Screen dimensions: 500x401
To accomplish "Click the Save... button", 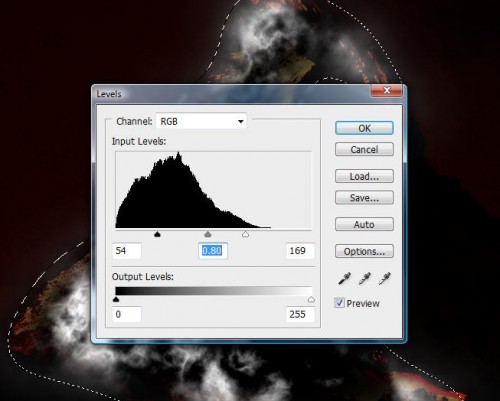I will click(364, 198).
